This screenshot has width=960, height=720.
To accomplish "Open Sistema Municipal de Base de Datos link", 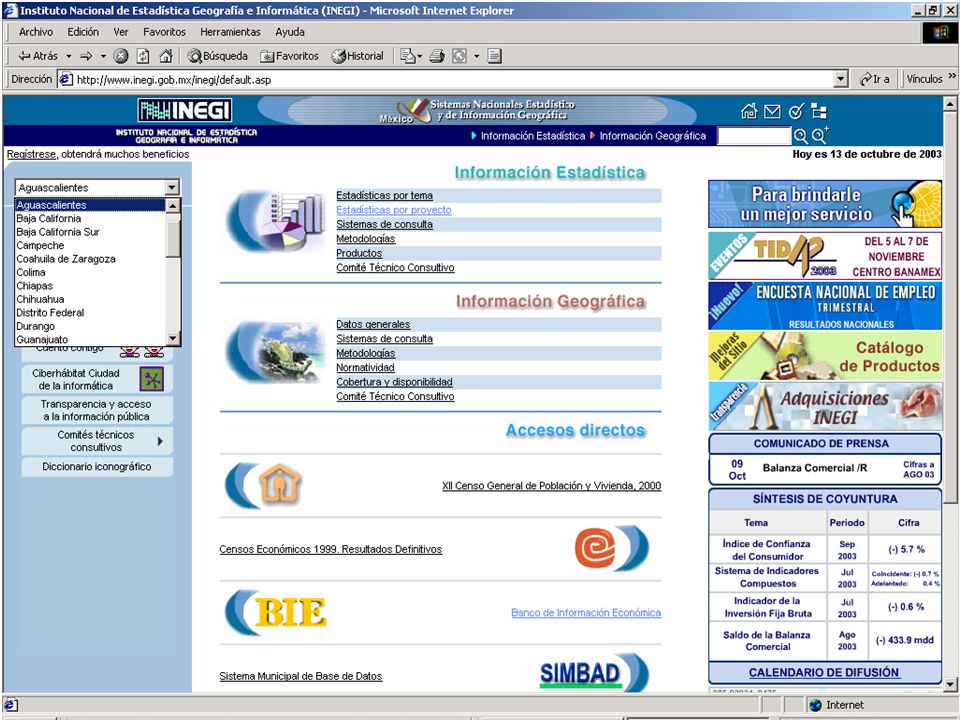I will point(301,677).
